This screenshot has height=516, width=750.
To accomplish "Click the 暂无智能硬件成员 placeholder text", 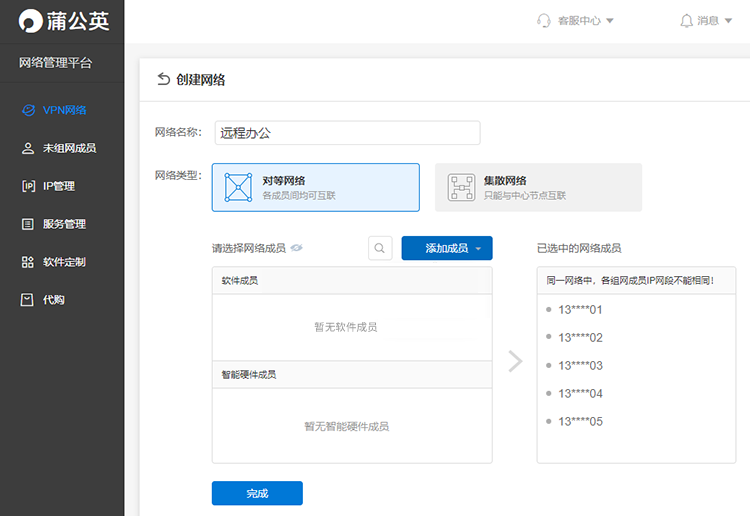I will pos(346,427).
